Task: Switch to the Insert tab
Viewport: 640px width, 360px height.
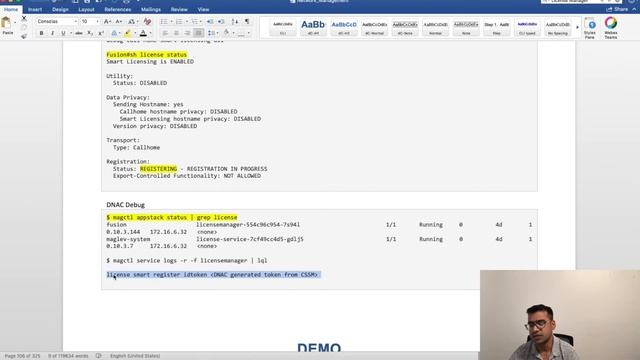Action: [35, 9]
